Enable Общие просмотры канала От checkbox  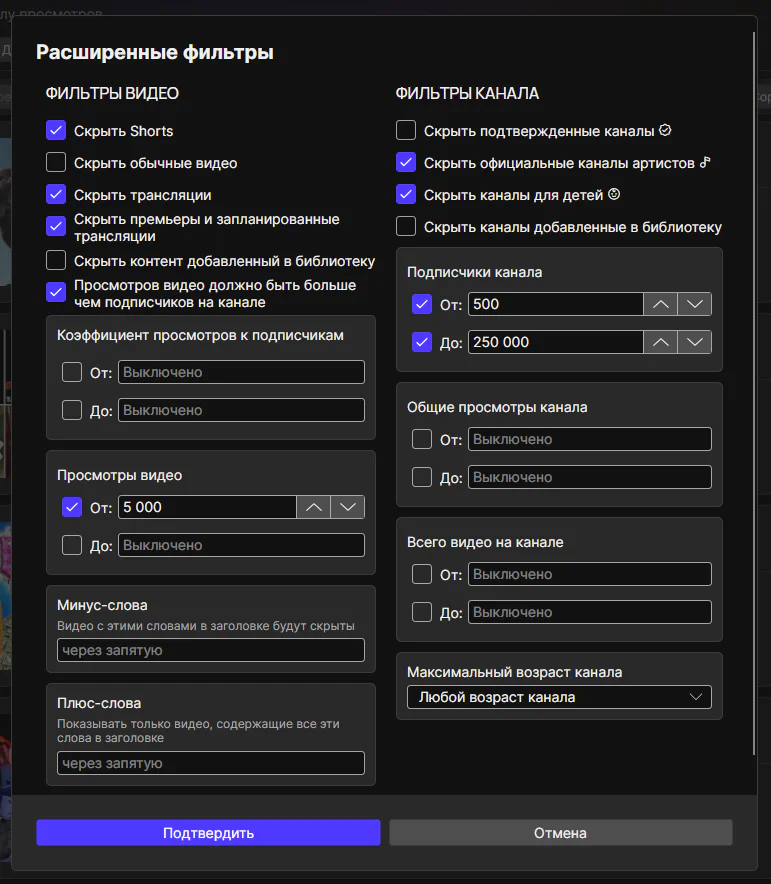pos(422,439)
